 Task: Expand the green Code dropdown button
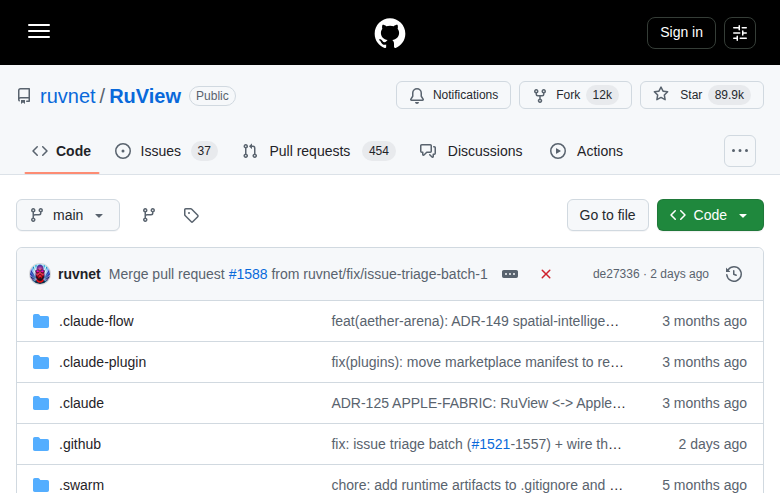pos(710,215)
